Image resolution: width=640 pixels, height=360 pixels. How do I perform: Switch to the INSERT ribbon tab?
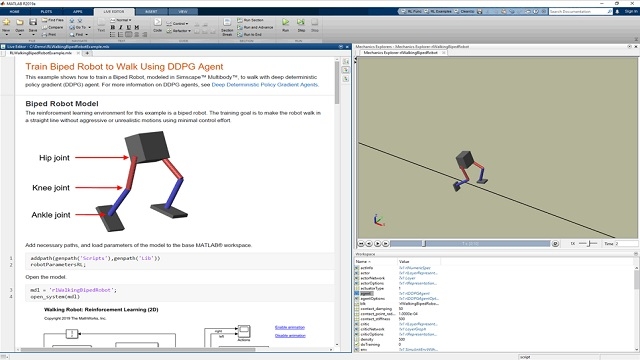pos(151,11)
